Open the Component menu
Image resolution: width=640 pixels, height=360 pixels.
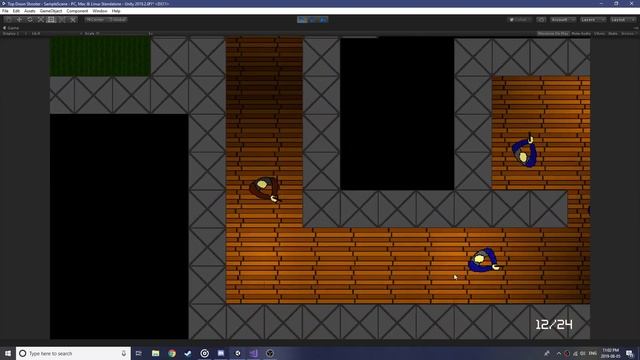coord(77,11)
